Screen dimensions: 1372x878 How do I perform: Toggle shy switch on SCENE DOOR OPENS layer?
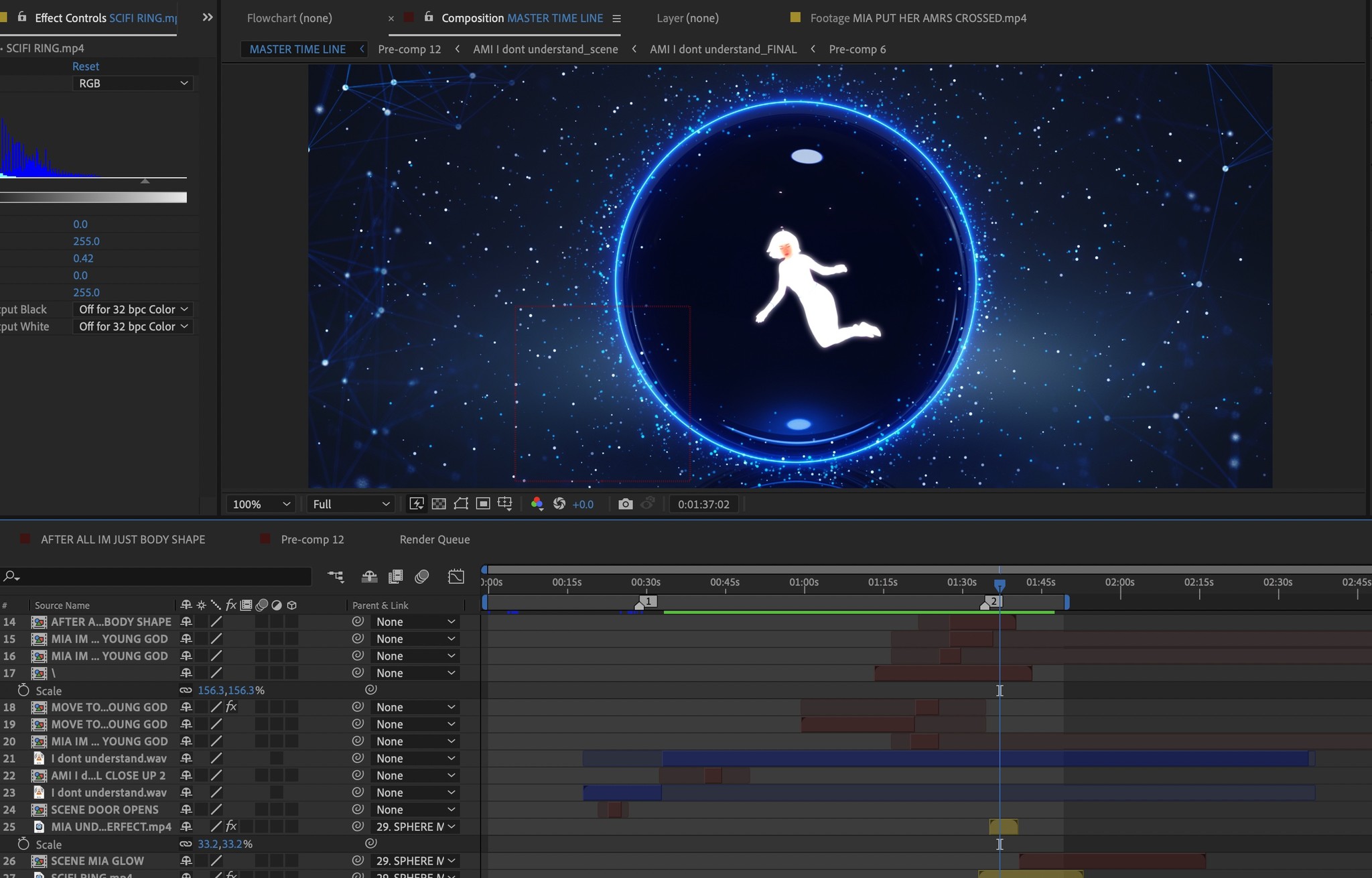click(x=186, y=810)
